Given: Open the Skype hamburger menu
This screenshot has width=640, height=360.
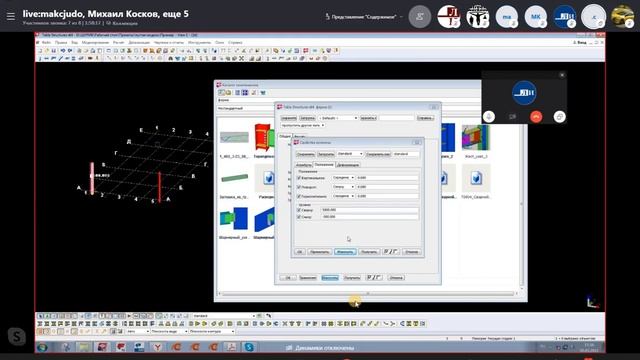Looking at the screenshot, I should [x=11, y=16].
